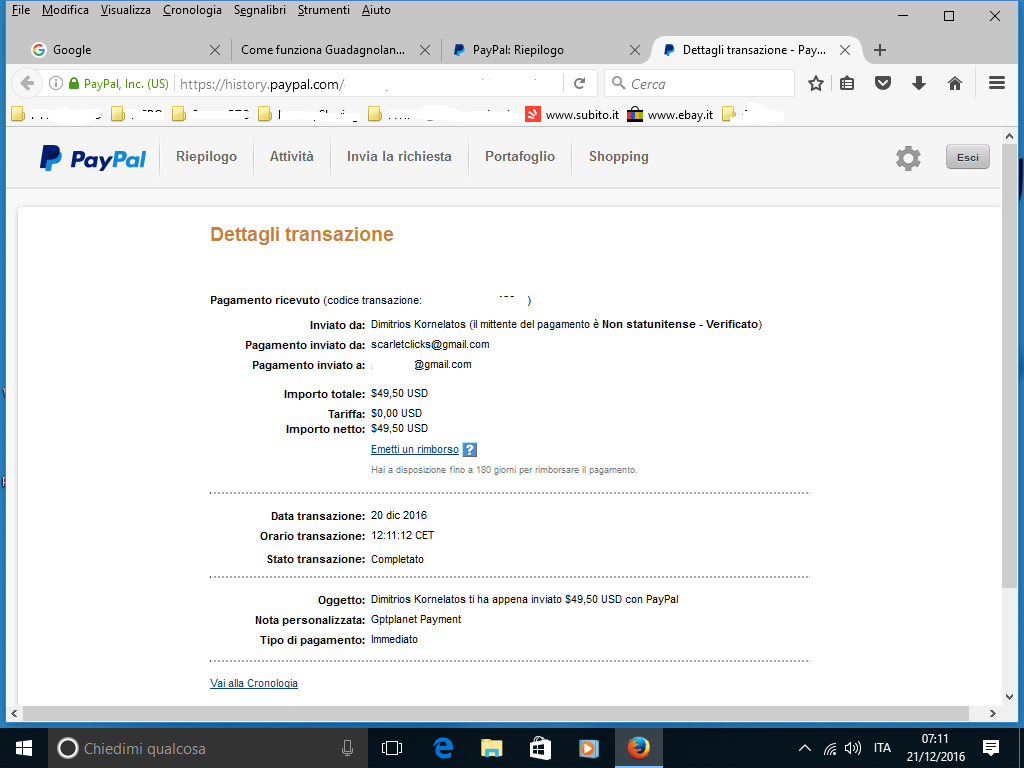Open PayPal Attività section

click(x=292, y=157)
